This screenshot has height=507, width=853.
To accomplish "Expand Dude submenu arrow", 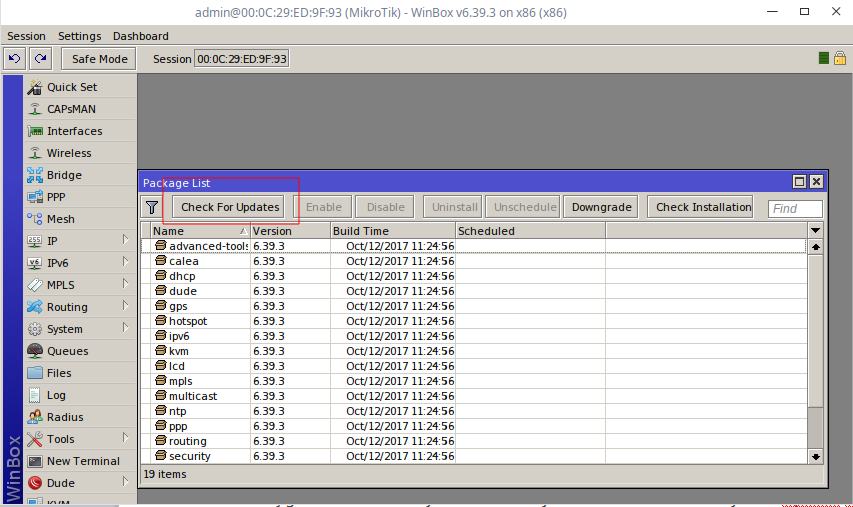I will 125,482.
